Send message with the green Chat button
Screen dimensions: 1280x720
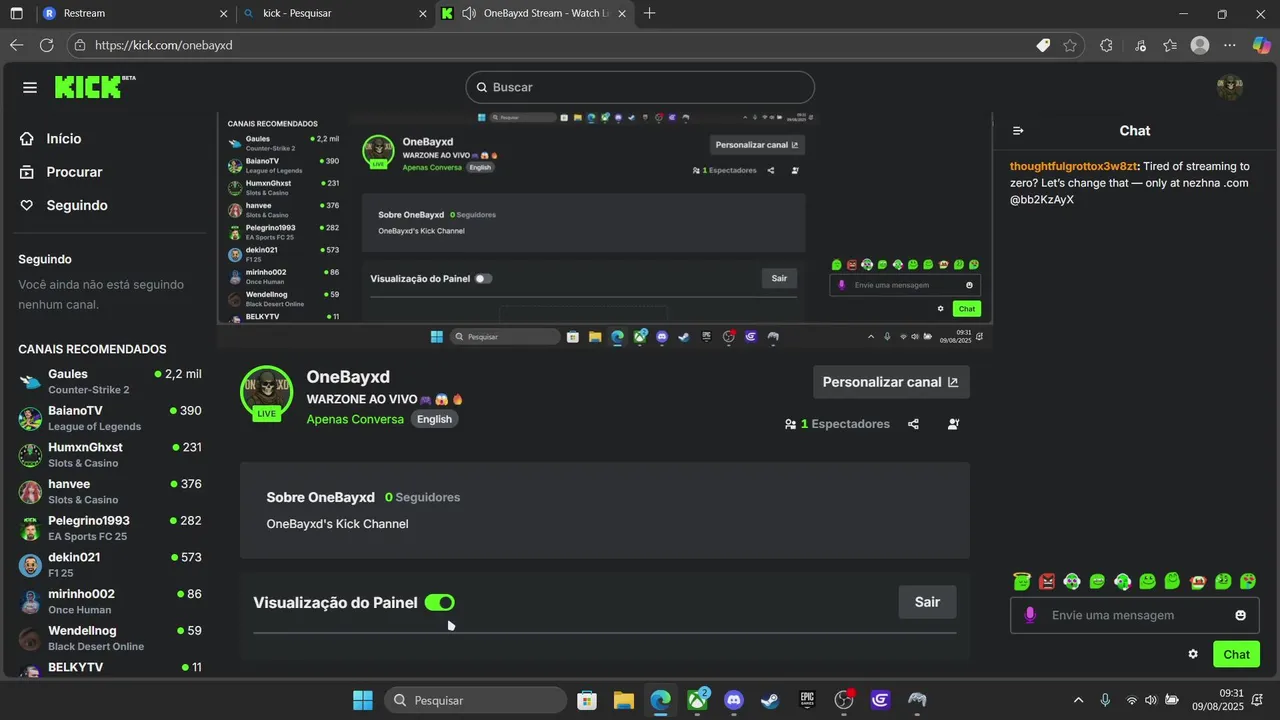1236,654
